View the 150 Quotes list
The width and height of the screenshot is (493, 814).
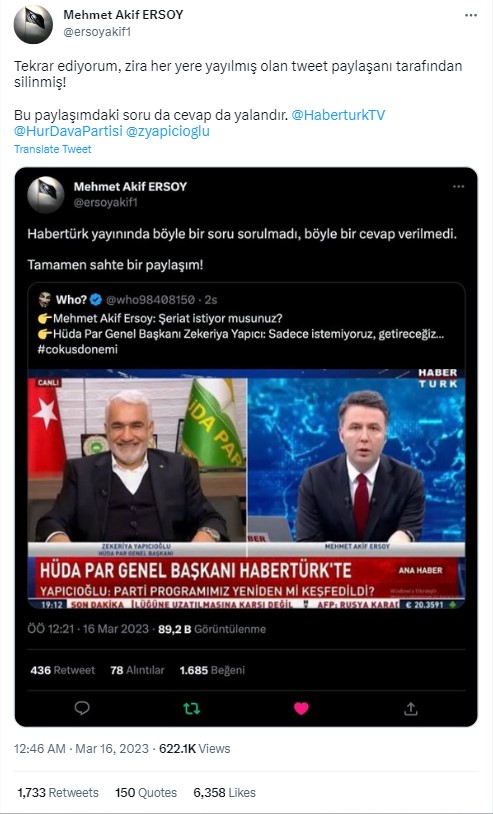point(146,793)
